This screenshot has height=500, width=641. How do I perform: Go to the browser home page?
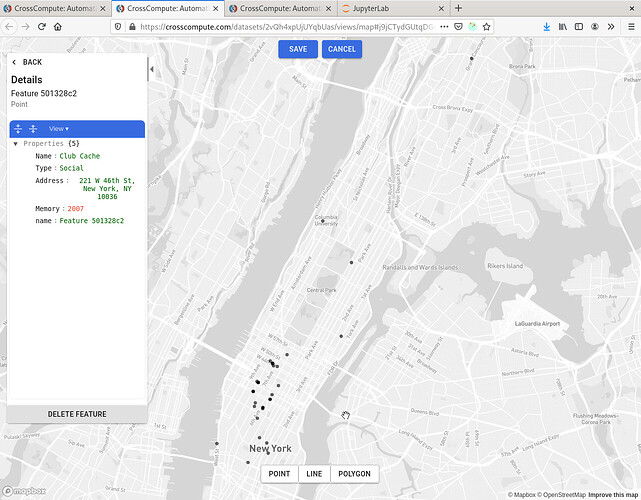pyautogui.click(x=58, y=27)
